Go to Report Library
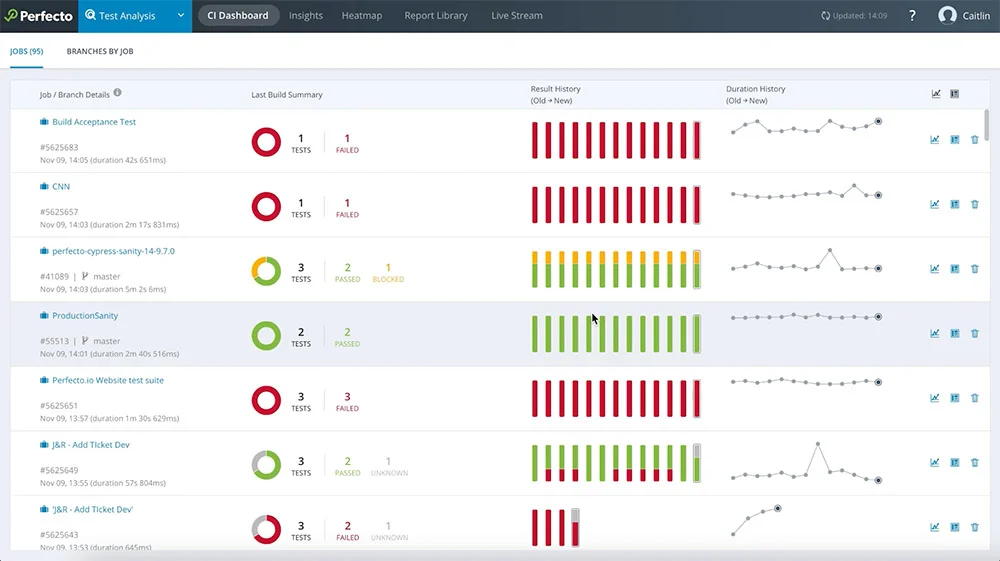 pos(436,16)
